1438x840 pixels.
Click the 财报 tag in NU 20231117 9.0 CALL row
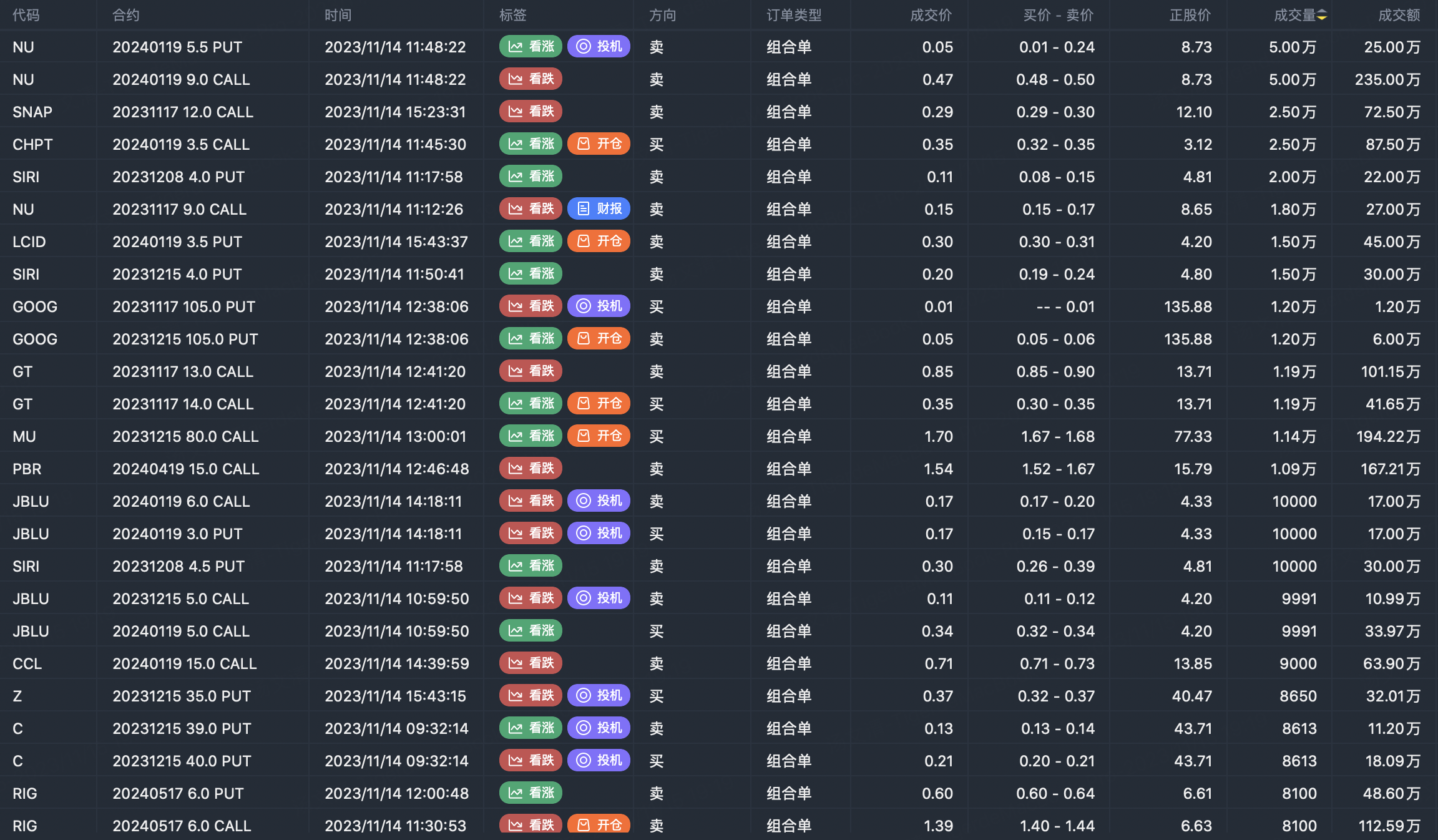(599, 209)
